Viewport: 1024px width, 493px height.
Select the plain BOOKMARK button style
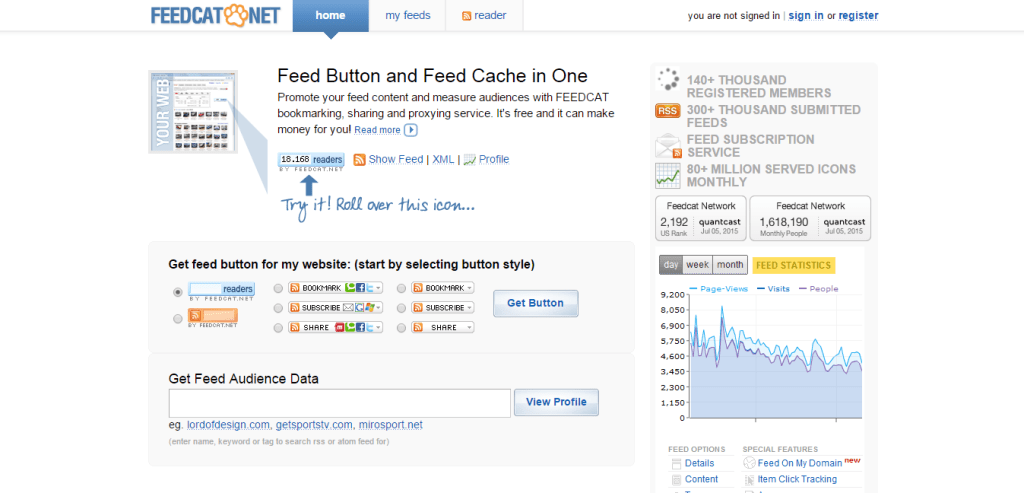pyautogui.click(x=401, y=288)
